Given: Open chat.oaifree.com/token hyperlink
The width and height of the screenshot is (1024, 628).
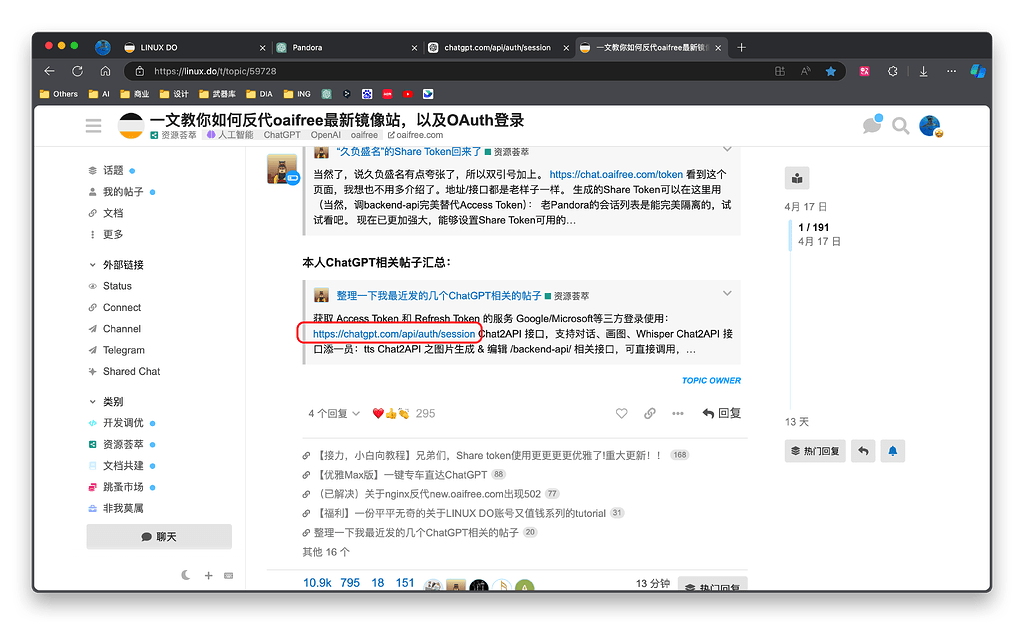Looking at the screenshot, I should pos(616,174).
